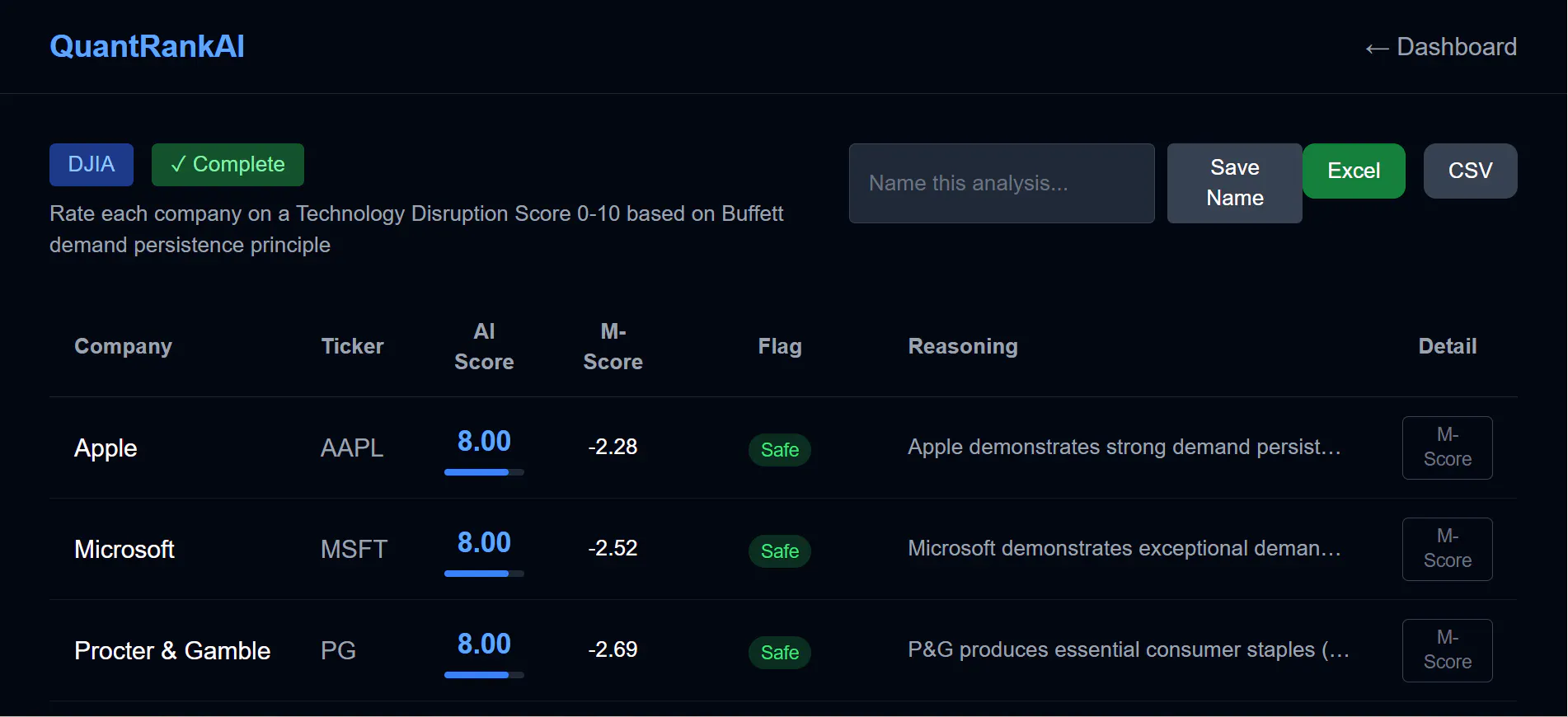
Task: Open M-Score detail for Procter & Gamble
Action: click(1448, 650)
